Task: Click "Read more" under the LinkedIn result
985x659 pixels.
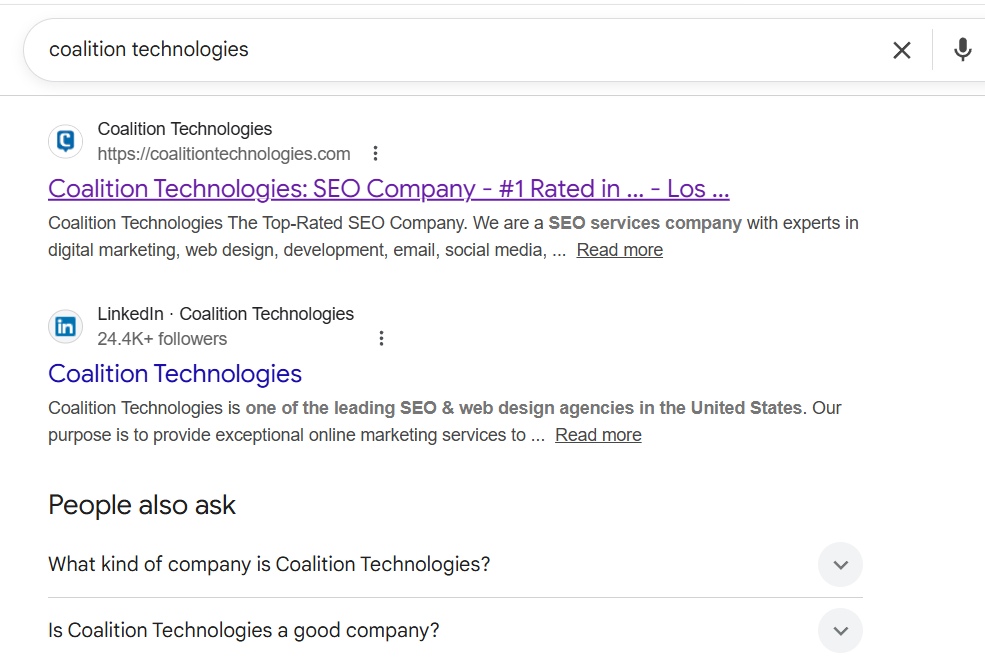Action: (x=598, y=435)
